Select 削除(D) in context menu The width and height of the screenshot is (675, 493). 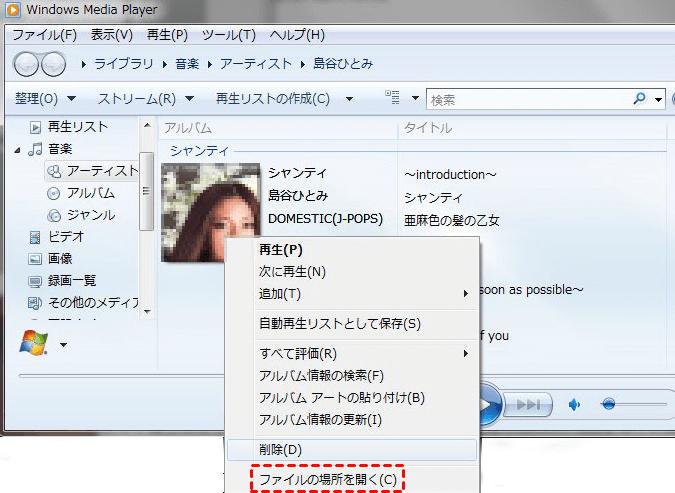(280, 450)
